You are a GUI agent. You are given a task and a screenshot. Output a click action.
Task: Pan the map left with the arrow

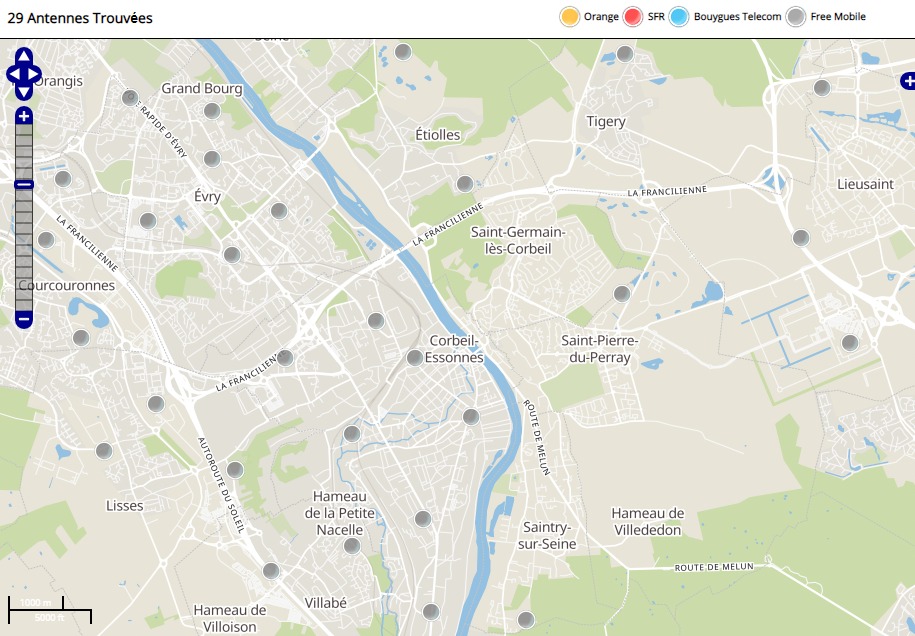(x=13, y=74)
